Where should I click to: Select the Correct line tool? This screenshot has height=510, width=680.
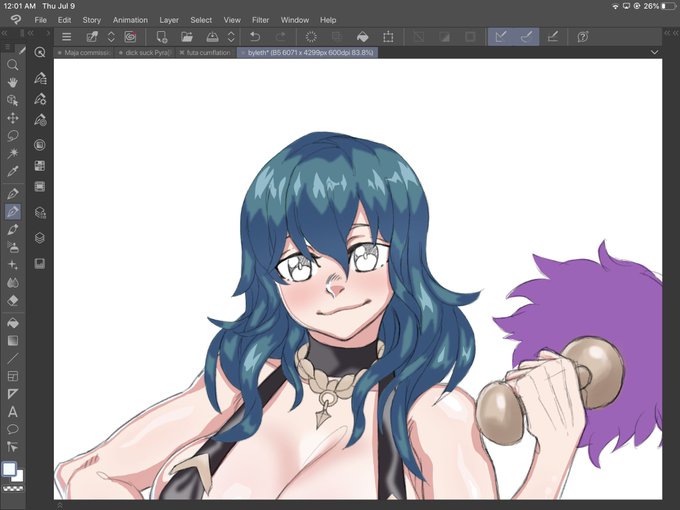click(x=13, y=447)
